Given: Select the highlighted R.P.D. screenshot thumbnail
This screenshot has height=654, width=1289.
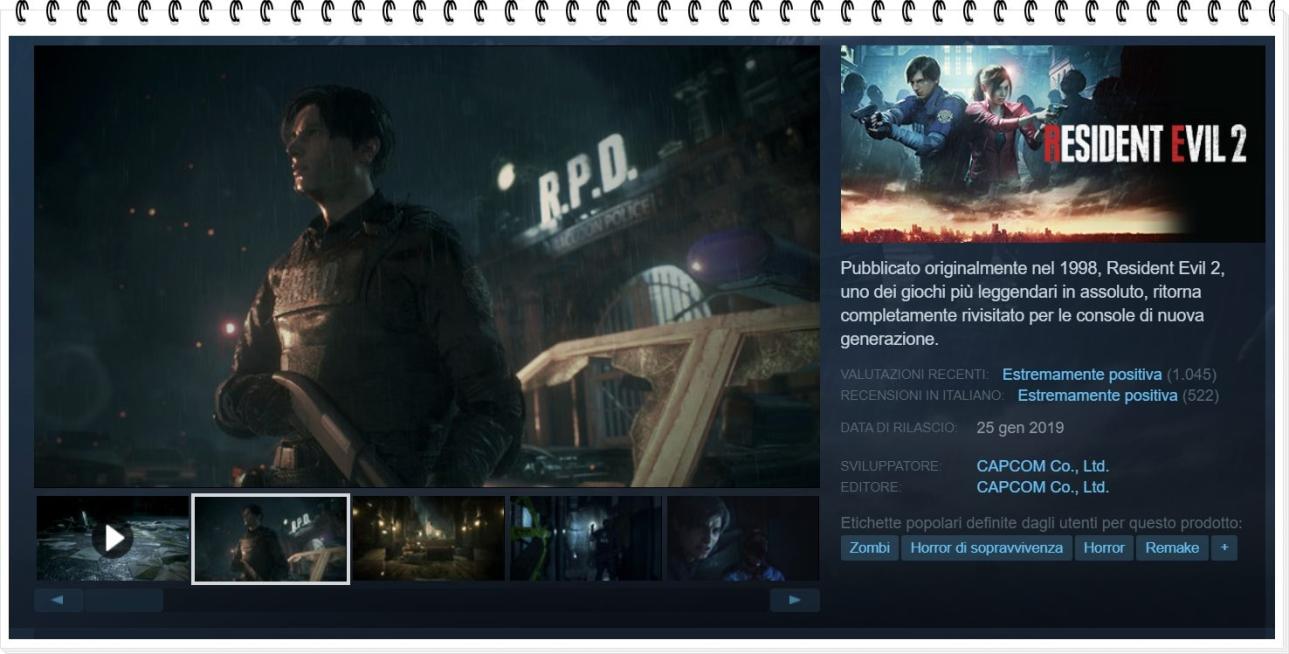Looking at the screenshot, I should coord(270,539).
